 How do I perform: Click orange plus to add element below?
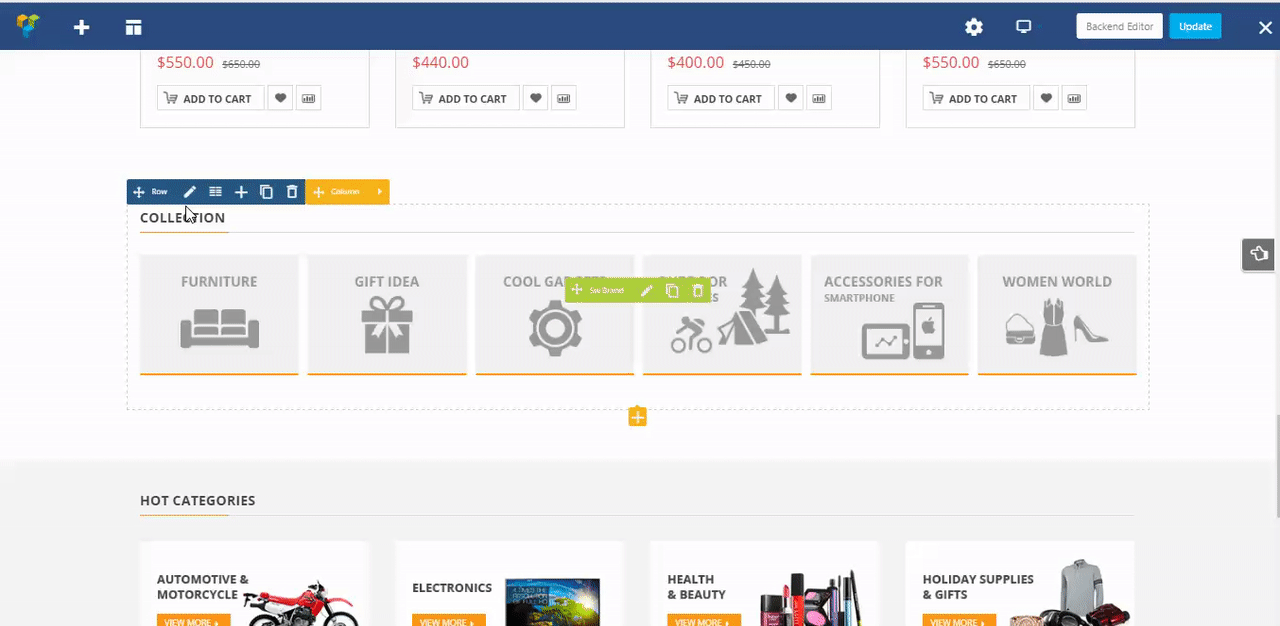point(637,417)
